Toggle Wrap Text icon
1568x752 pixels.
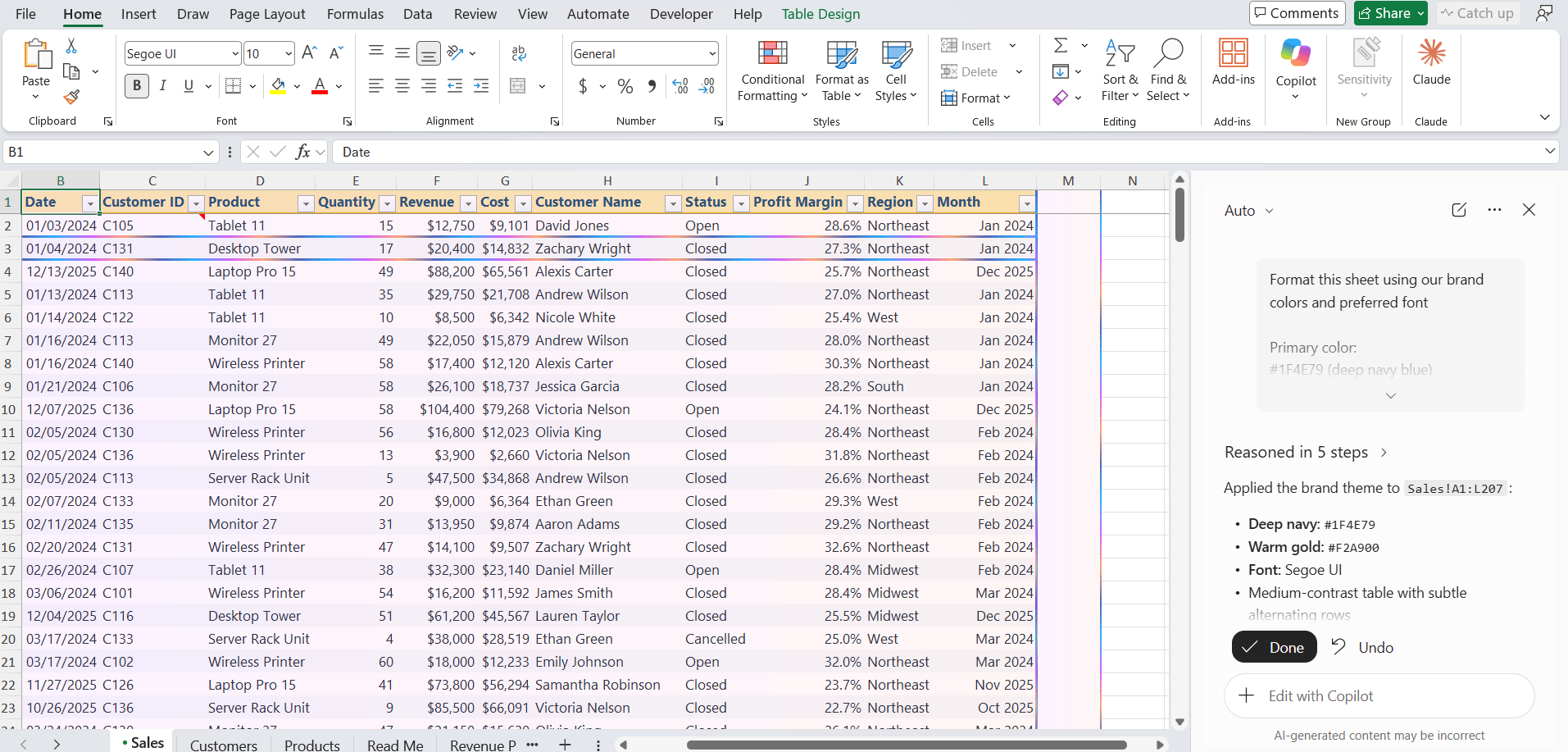coord(519,53)
